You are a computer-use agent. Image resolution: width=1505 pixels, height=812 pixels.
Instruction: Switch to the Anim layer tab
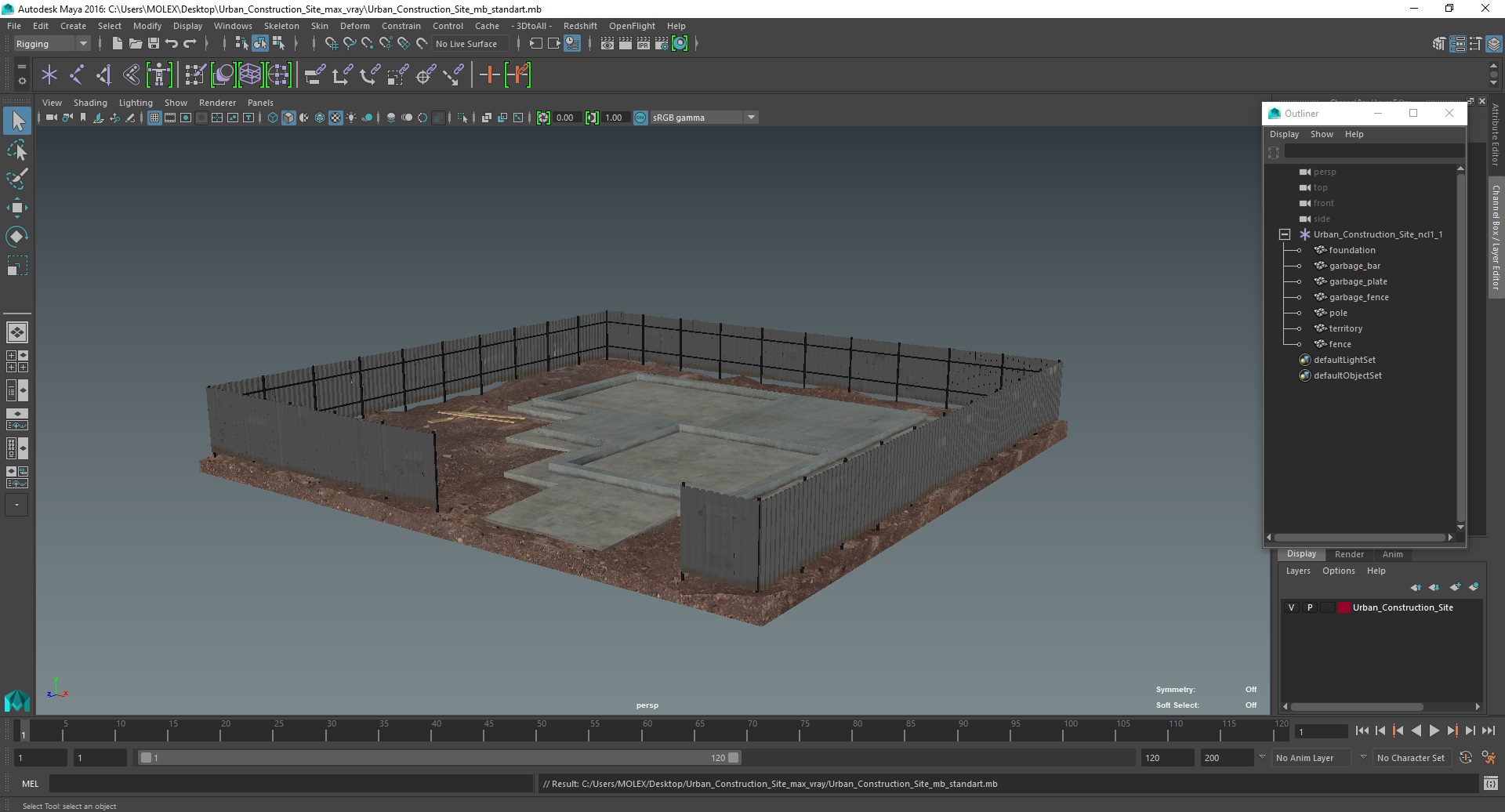point(1392,554)
